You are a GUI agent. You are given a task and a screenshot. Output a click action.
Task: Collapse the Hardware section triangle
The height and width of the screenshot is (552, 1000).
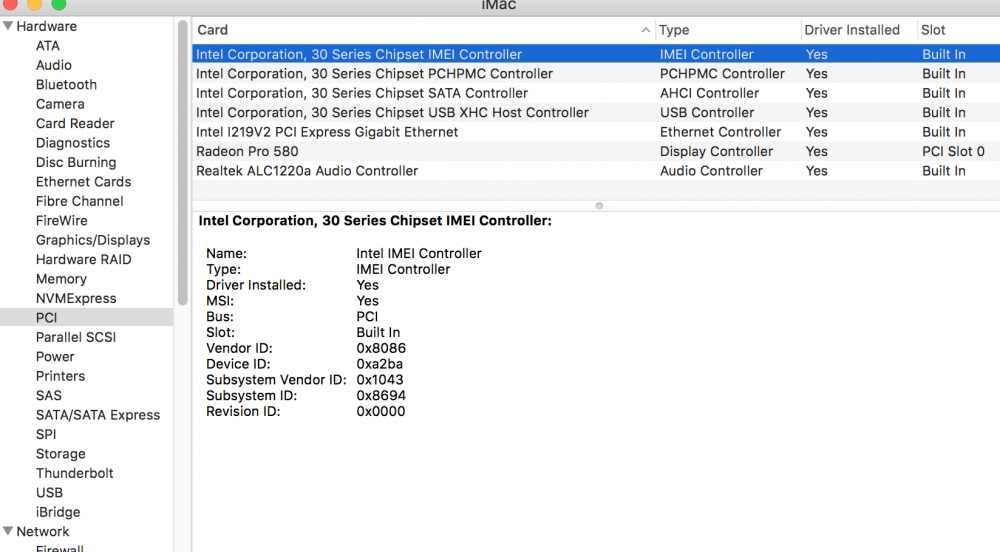(x=8, y=26)
